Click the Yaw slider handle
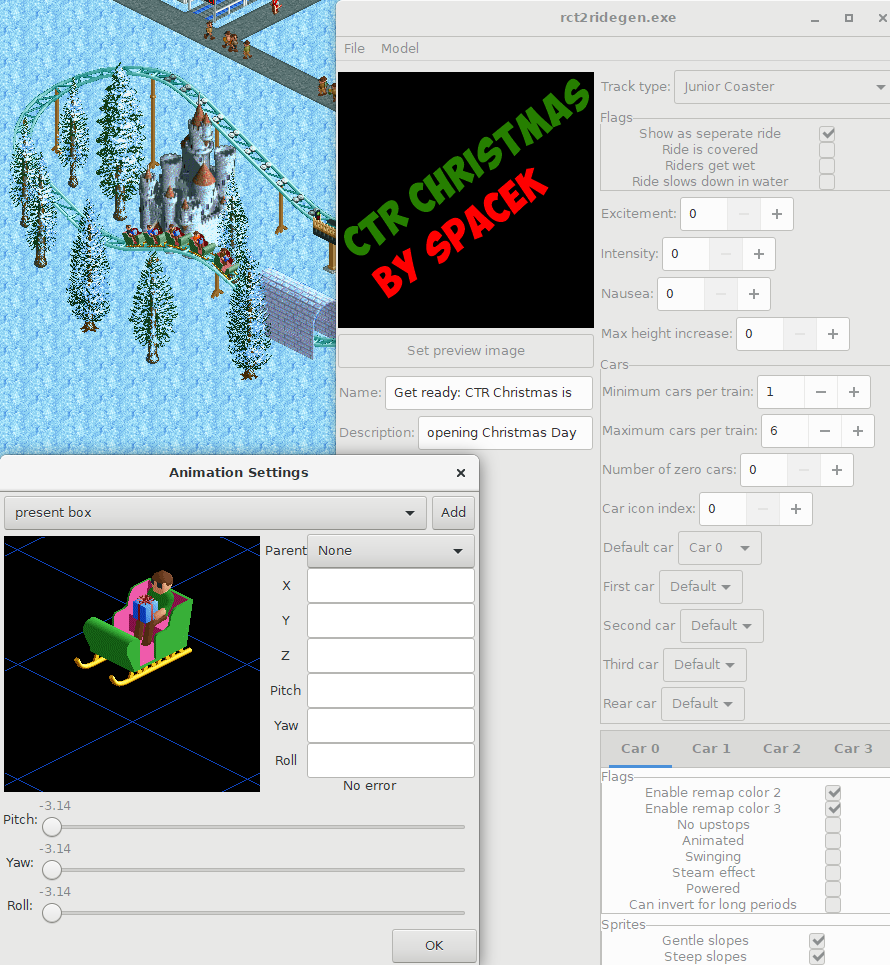 [x=52, y=870]
